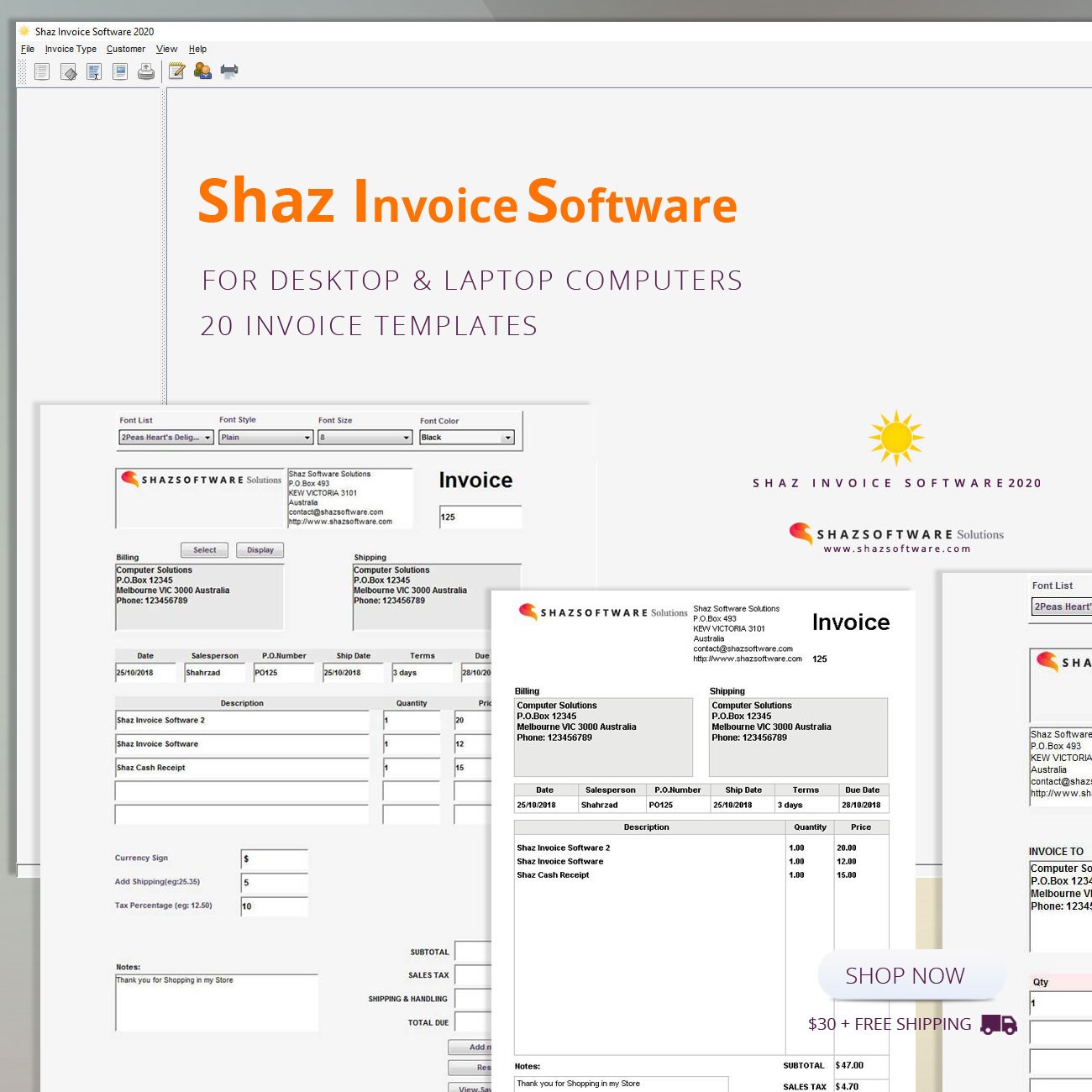Click the notepad with pencil icon

click(176, 71)
